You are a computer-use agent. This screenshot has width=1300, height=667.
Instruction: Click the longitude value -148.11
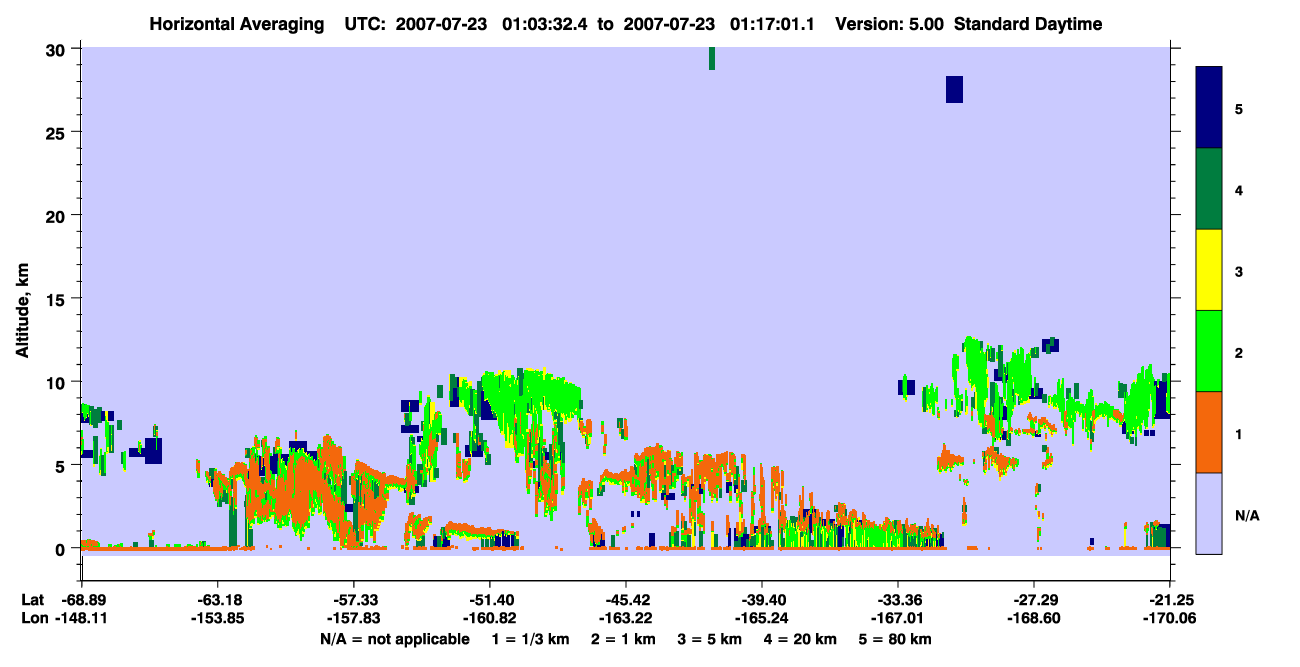[x=82, y=618]
